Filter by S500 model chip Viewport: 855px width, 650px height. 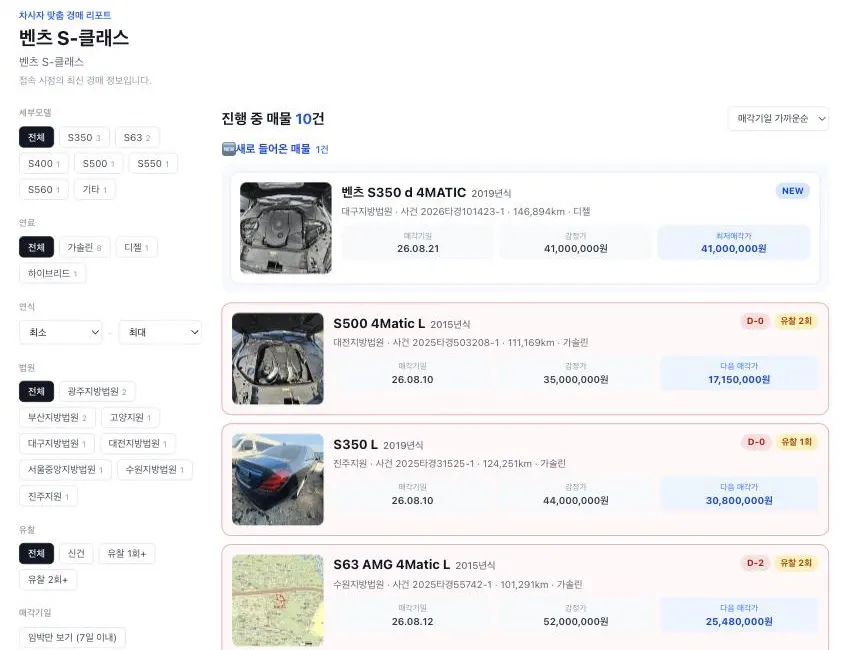click(x=98, y=164)
